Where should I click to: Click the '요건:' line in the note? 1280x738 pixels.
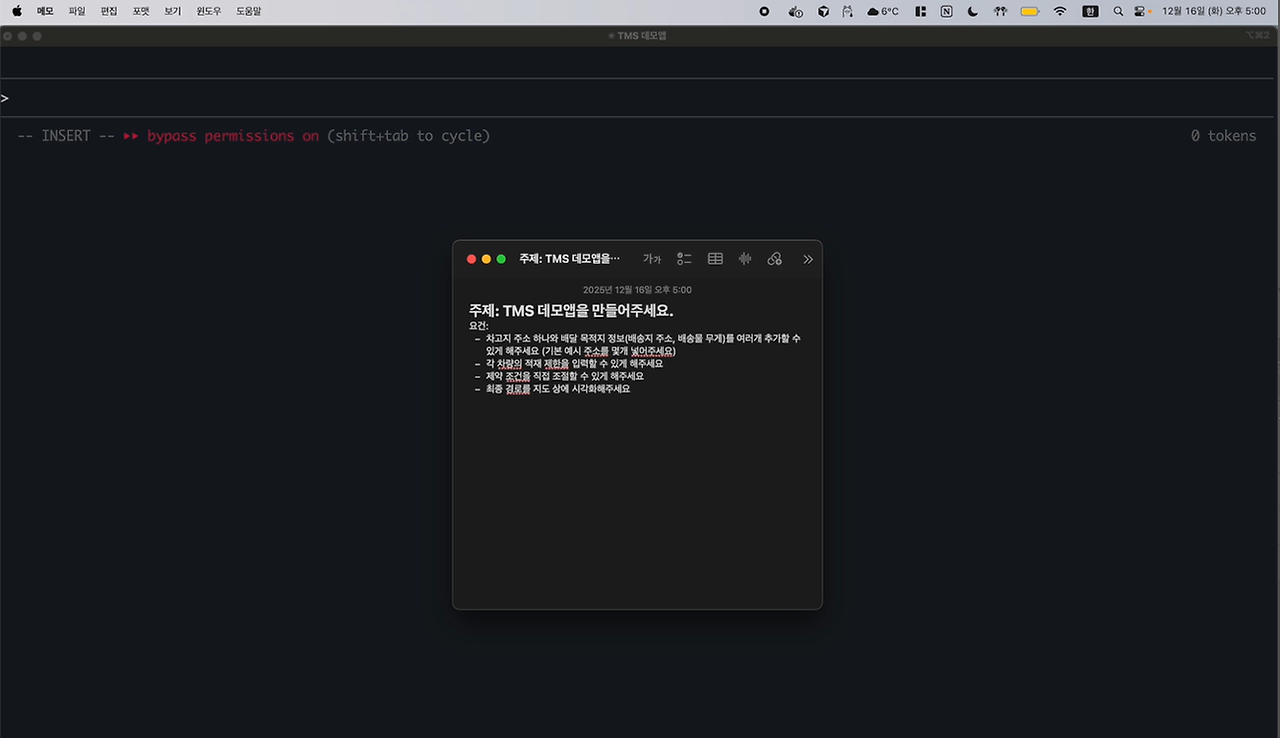[478, 325]
